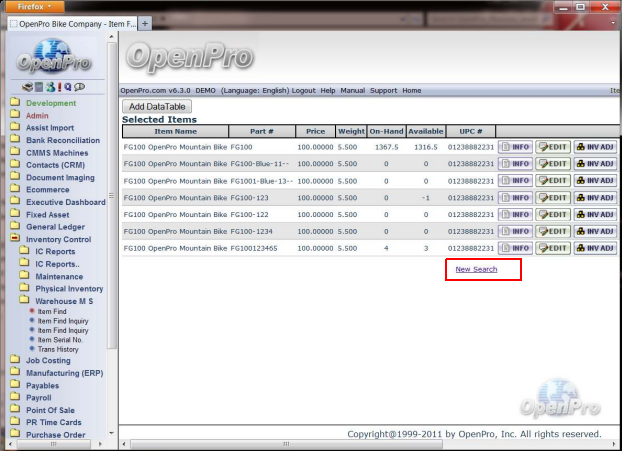Viewport: 622px width, 451px height.
Task: Open the Trans History tree item
Action: [x=58, y=349]
